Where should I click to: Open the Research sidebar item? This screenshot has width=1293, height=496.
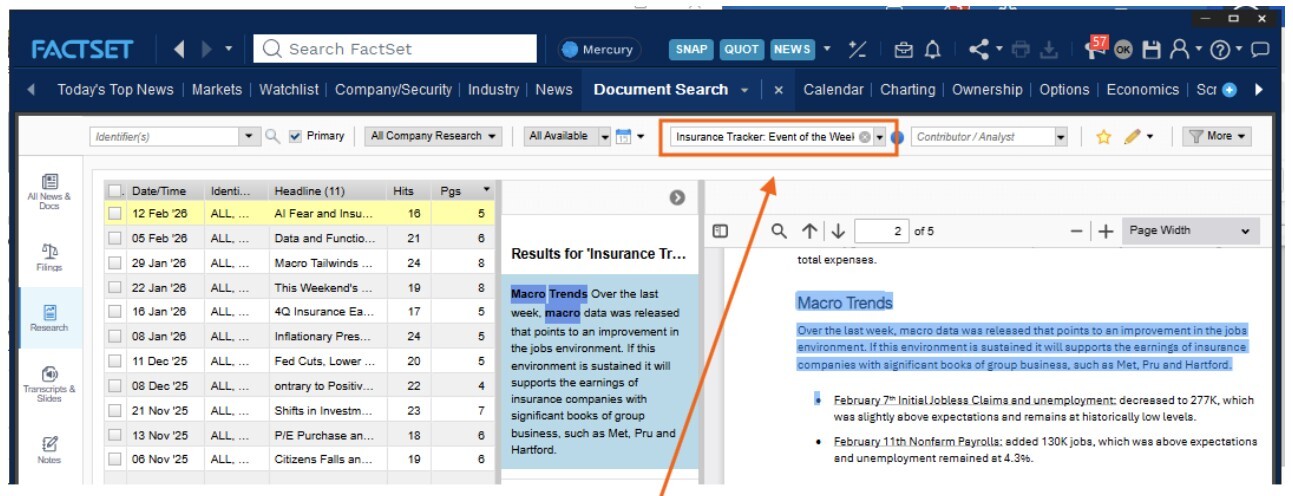point(49,317)
